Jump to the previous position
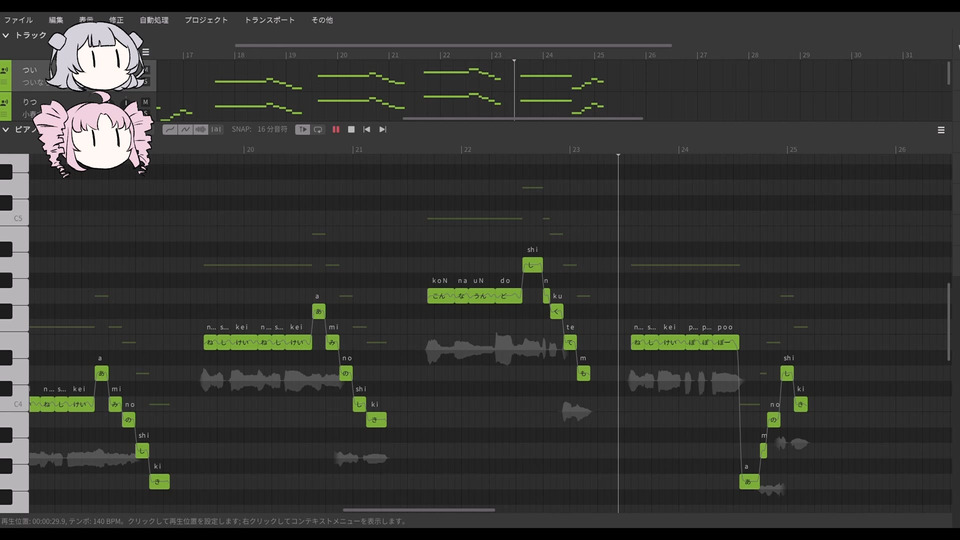Screen dimensions: 960x540 pyautogui.click(x=367, y=129)
